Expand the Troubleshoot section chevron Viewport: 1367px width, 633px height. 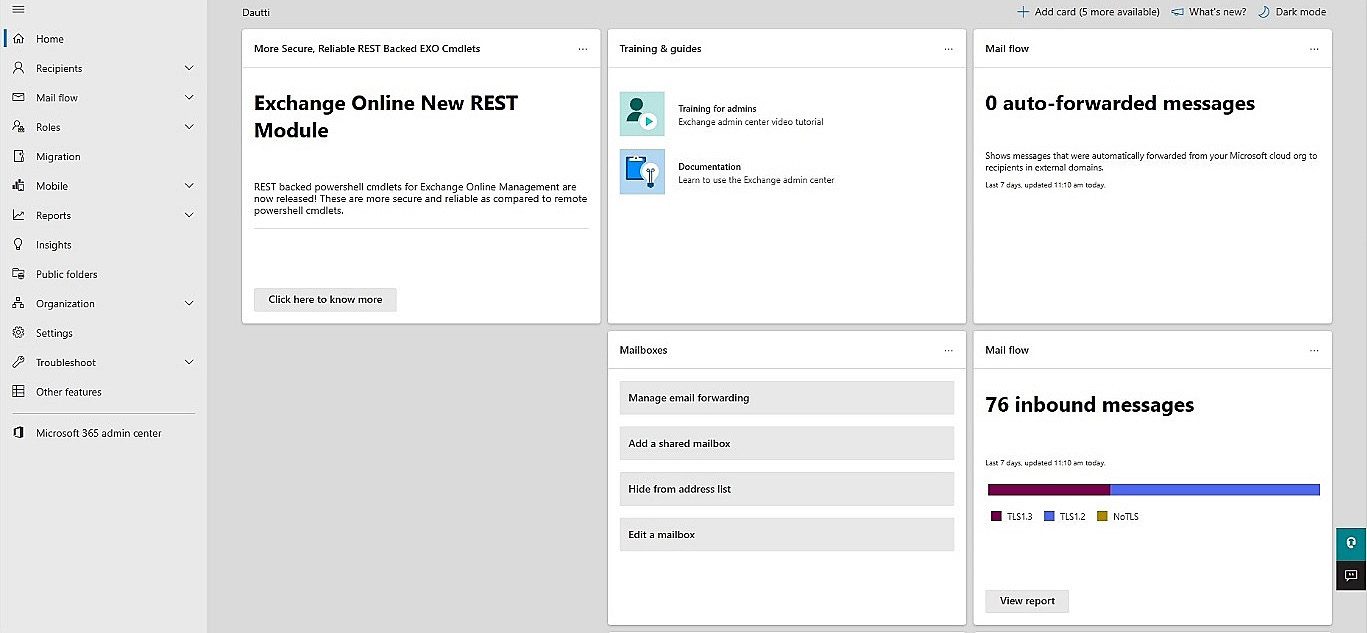click(x=189, y=362)
